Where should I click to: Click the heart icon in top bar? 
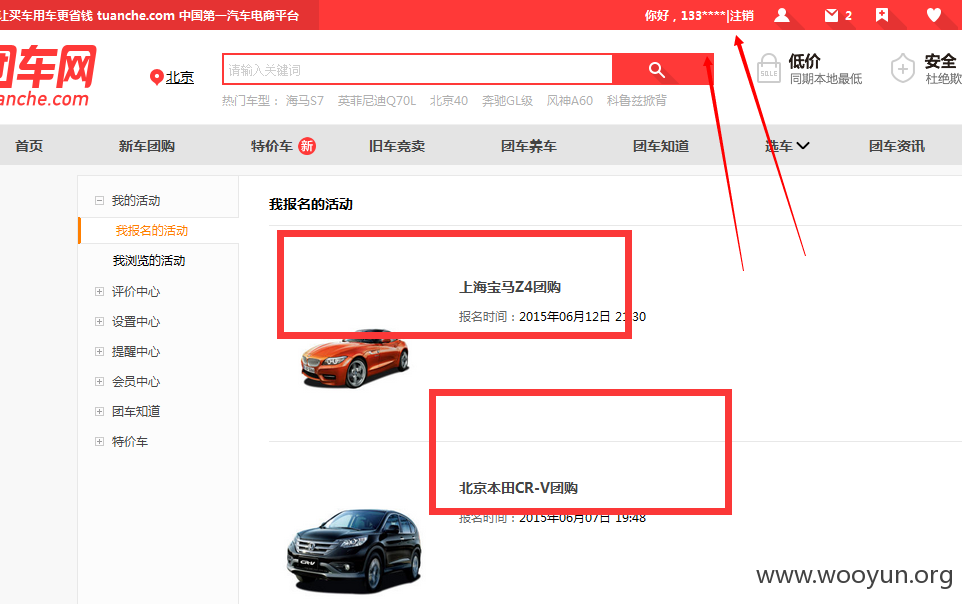pos(933,15)
